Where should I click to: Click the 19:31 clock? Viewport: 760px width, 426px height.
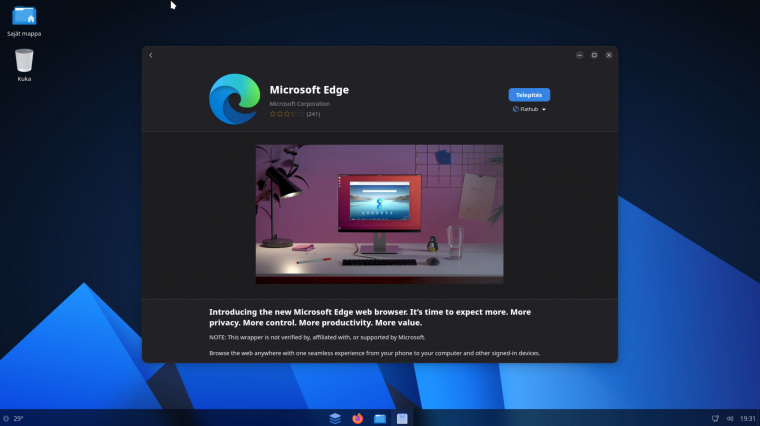[x=747, y=418]
